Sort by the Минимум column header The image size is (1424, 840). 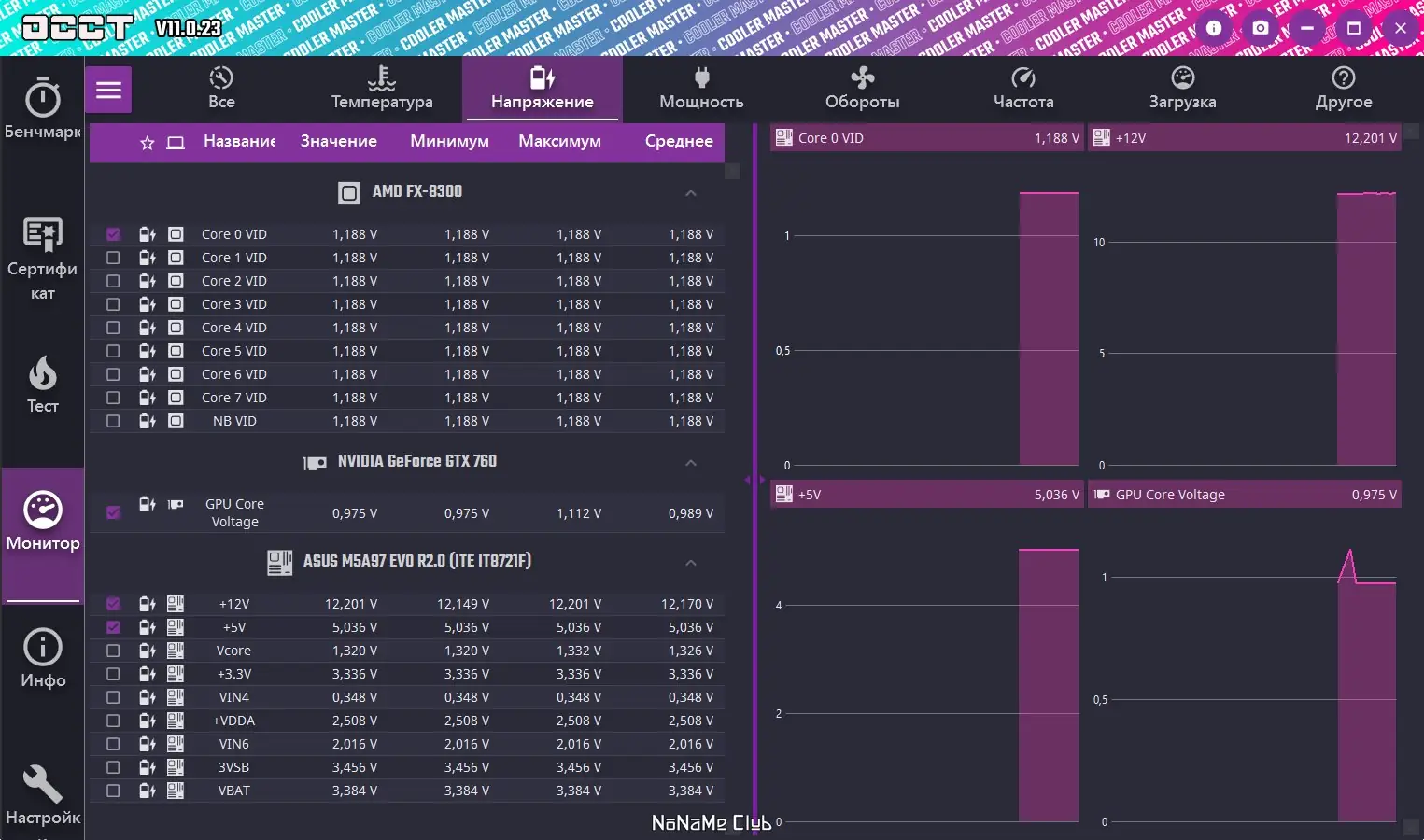(x=449, y=141)
